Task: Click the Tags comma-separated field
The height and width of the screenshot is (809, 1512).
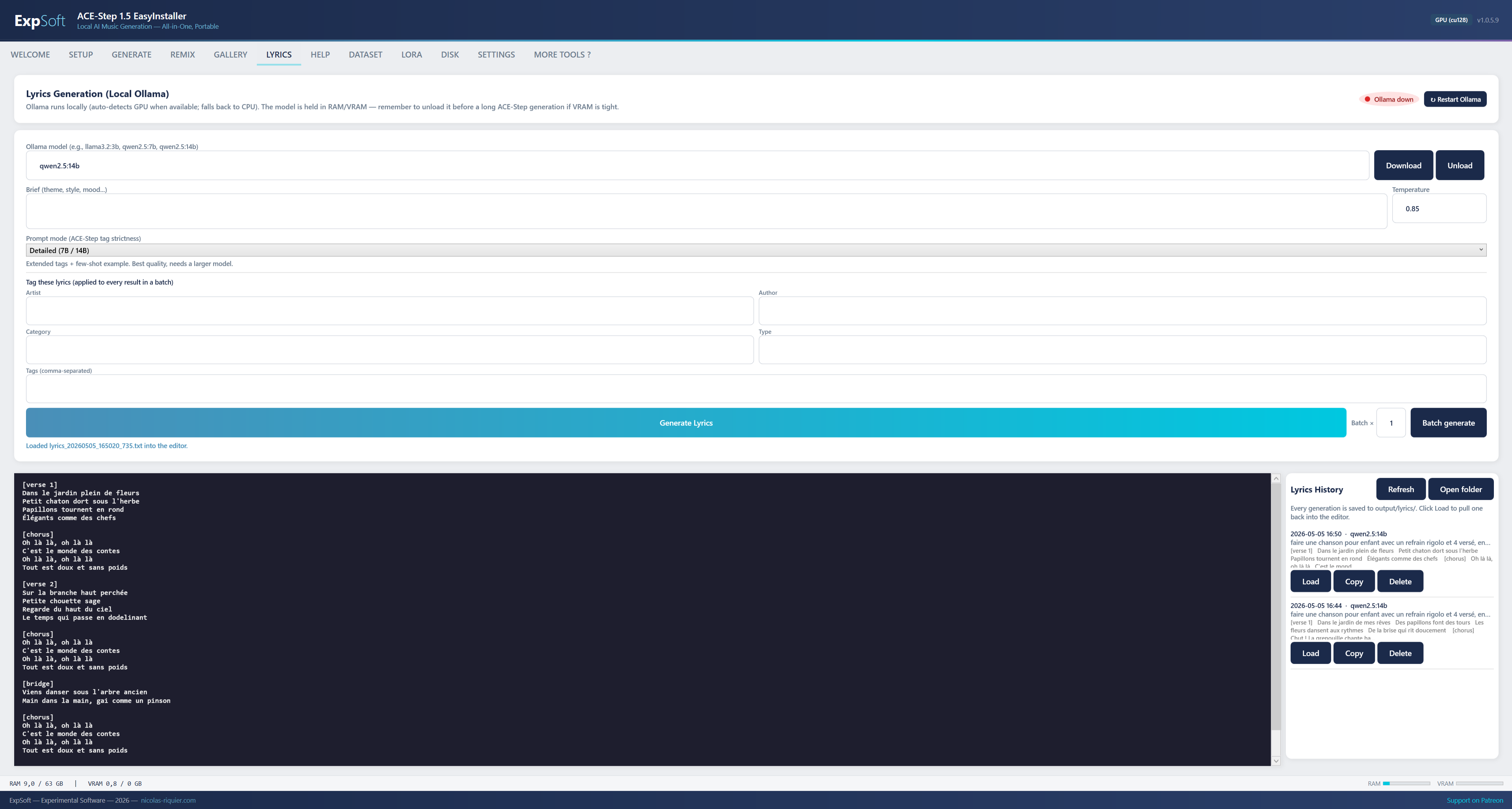Action: pos(756,389)
